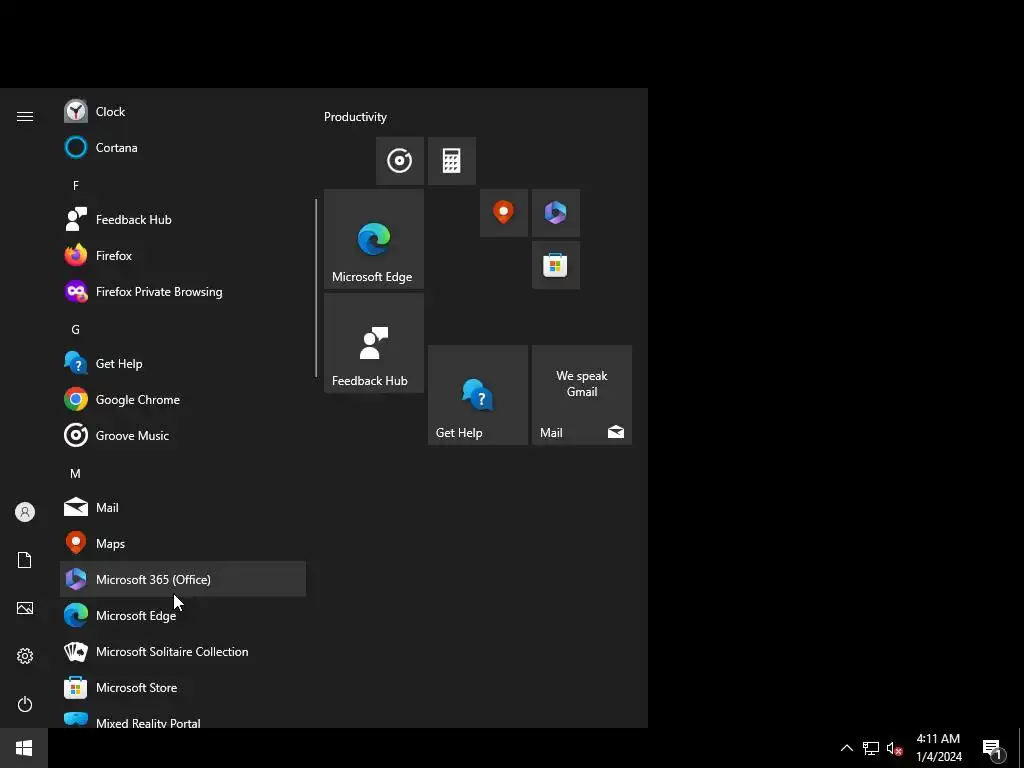
Task: Close Start menu with Windows Start button
Action: coord(24,748)
